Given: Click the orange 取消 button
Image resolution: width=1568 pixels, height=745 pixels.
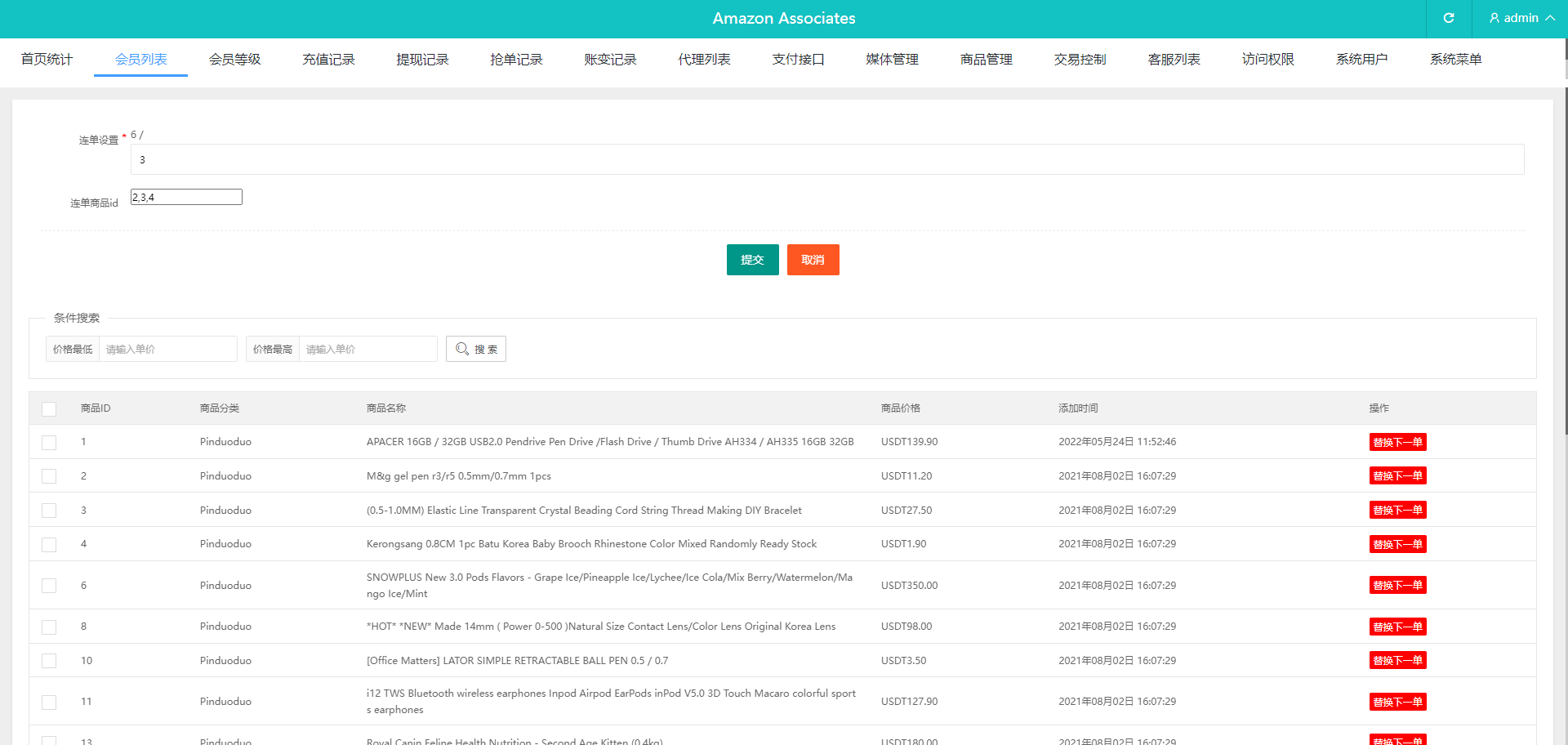Looking at the screenshot, I should pos(813,260).
